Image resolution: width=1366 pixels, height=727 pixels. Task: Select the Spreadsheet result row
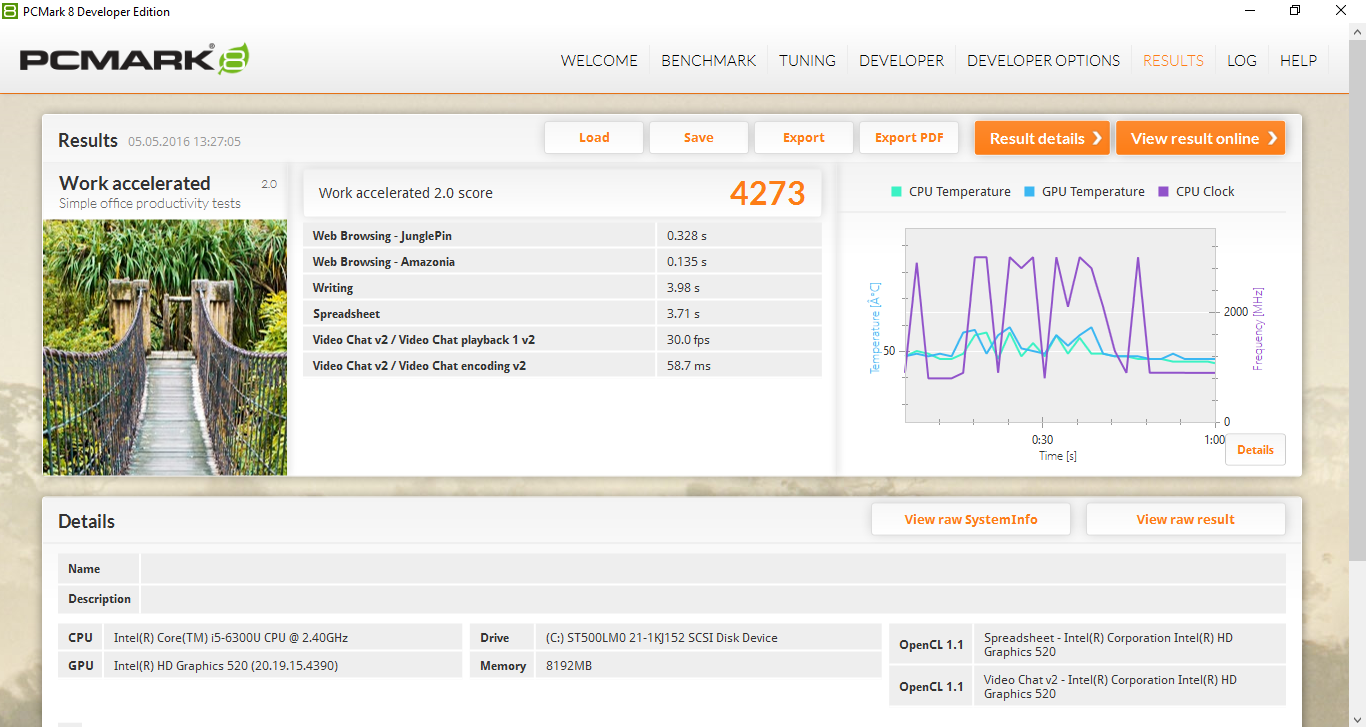point(562,314)
